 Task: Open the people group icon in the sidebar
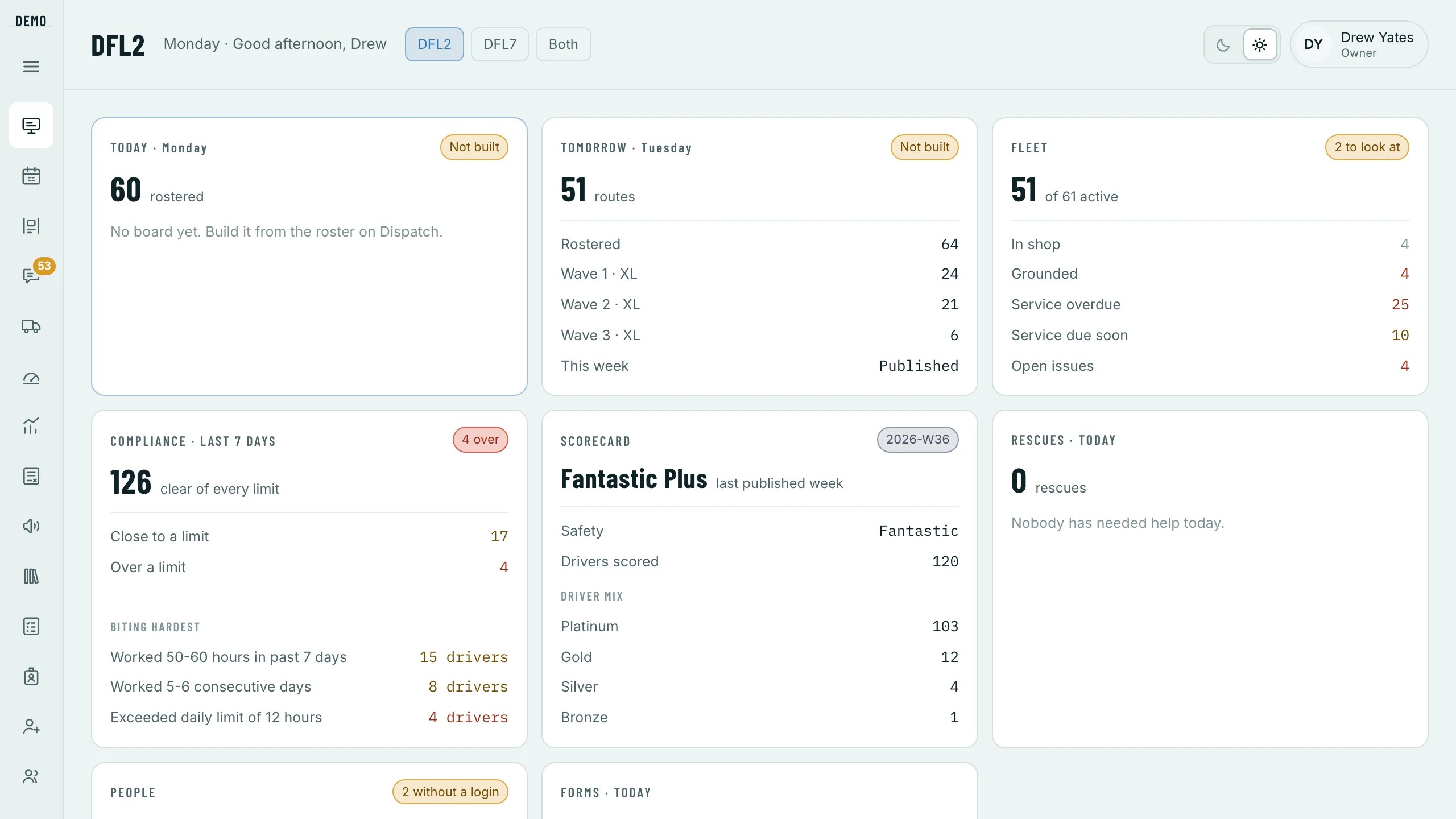coord(31,776)
